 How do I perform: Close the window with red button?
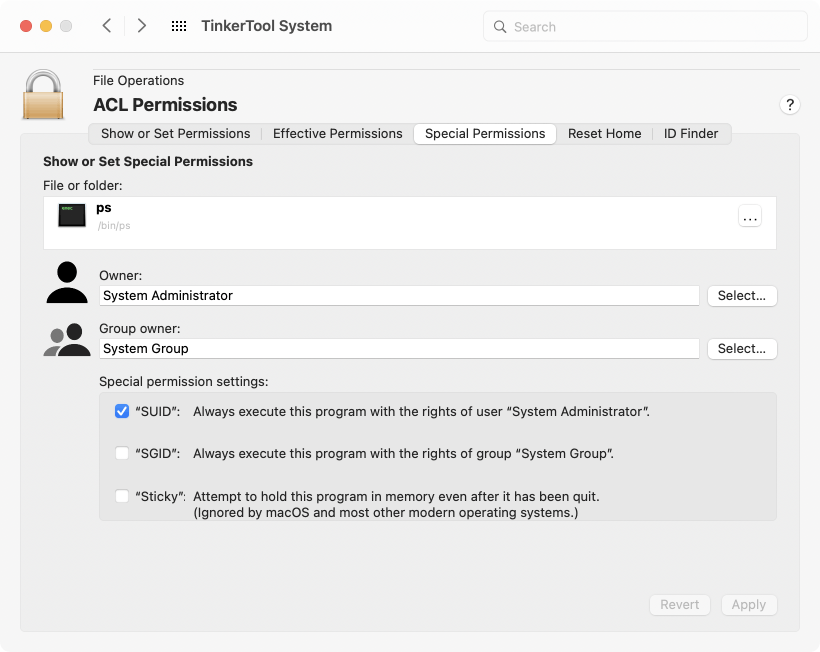click(26, 26)
